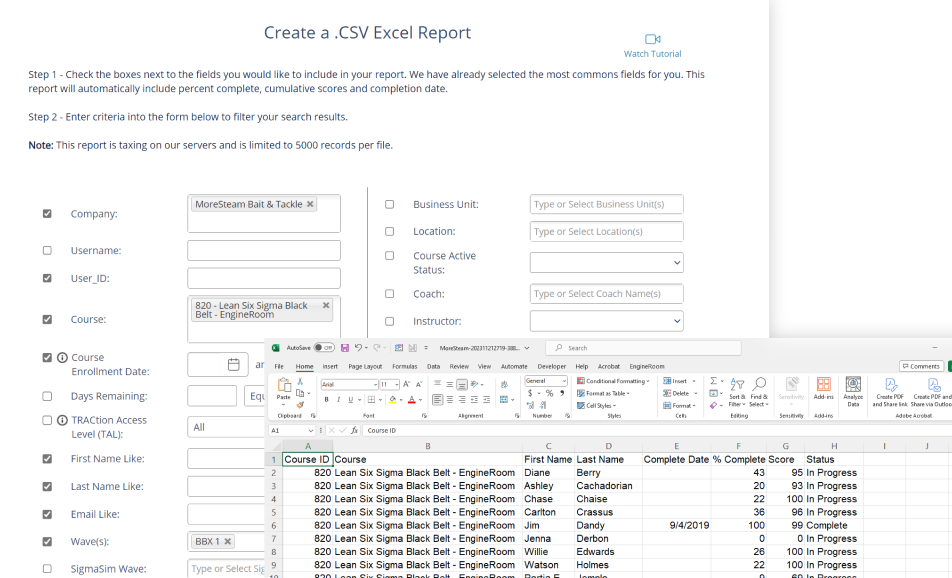Click the Business Unit select field

[x=607, y=205]
